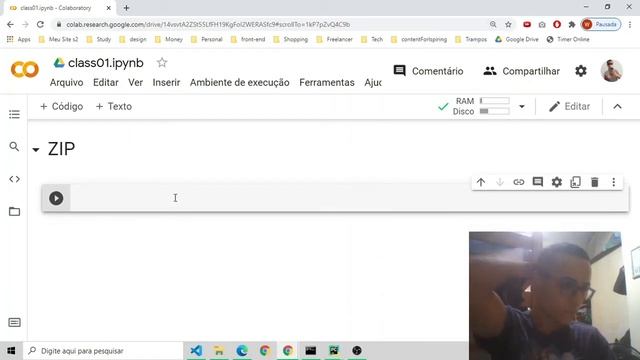Click the Windows taskbar search box
The height and width of the screenshot is (360, 640).
click(x=103, y=351)
